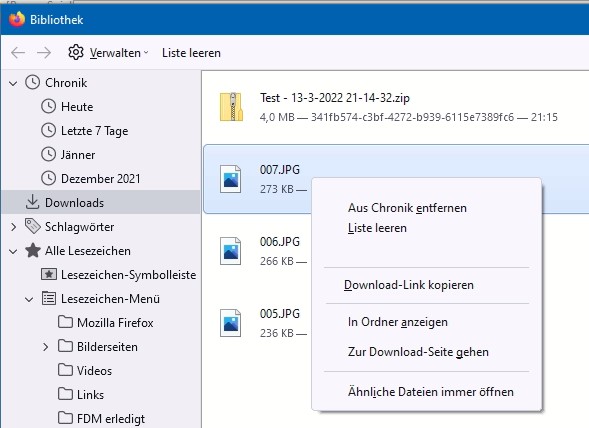Click the Firefox logo in title bar
589x428 pixels.
click(17, 19)
